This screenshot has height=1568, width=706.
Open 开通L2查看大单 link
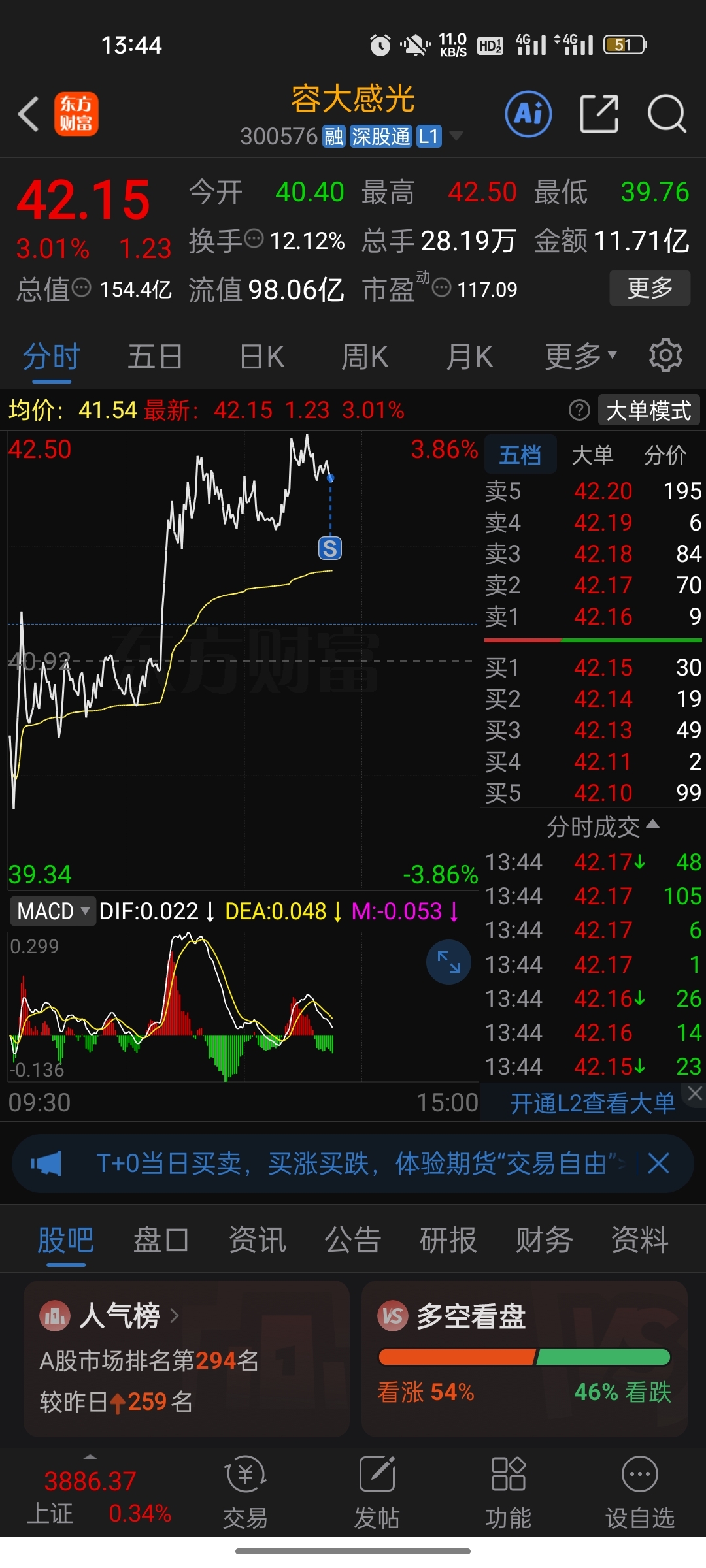click(592, 1103)
